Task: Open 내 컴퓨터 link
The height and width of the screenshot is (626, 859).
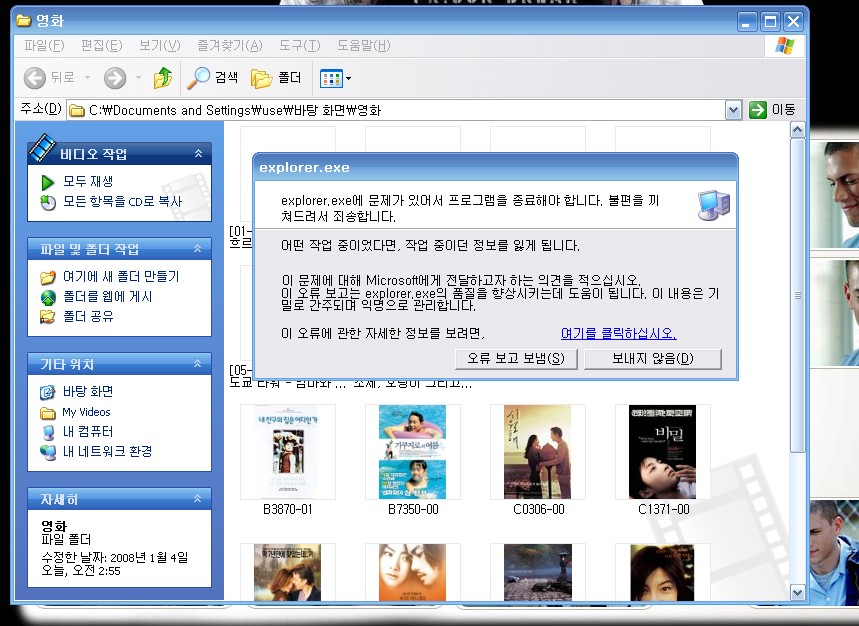Action: click(88, 431)
